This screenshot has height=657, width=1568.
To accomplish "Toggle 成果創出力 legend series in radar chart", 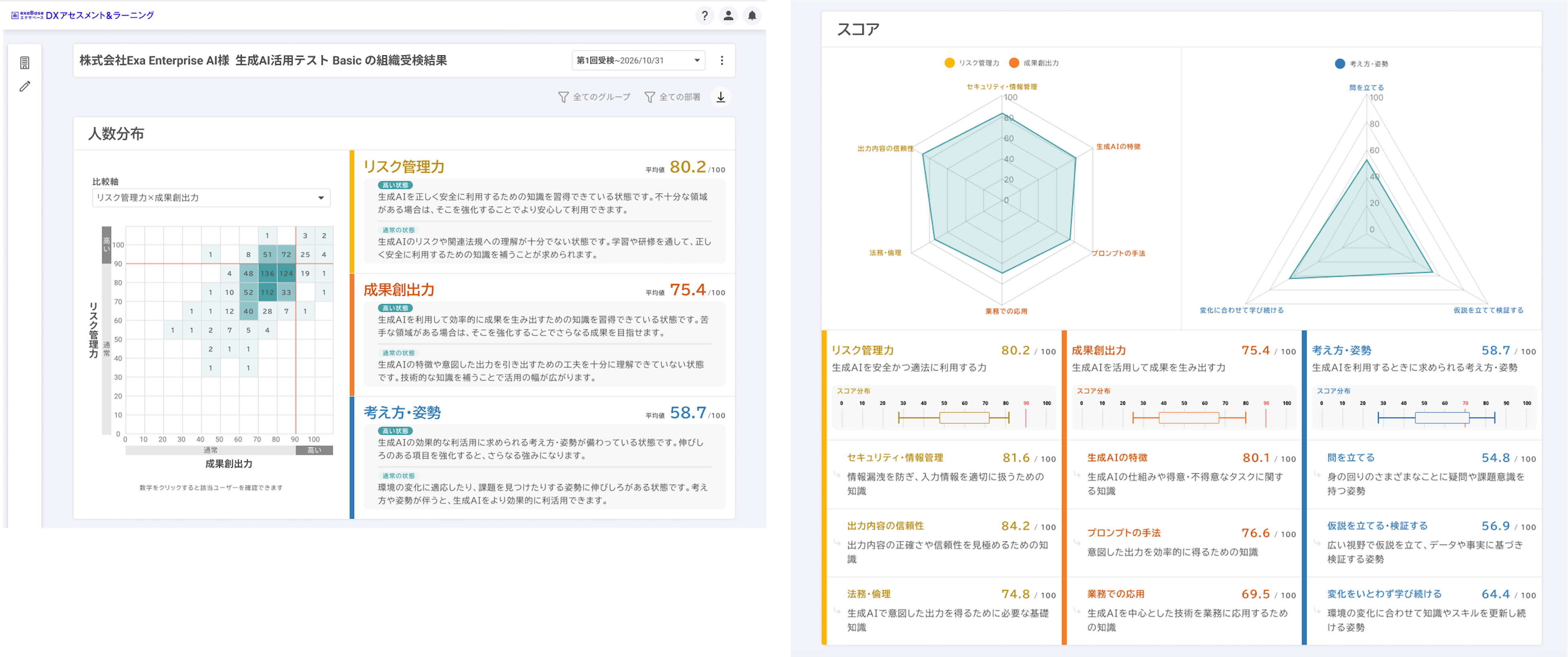I will (x=1034, y=63).
